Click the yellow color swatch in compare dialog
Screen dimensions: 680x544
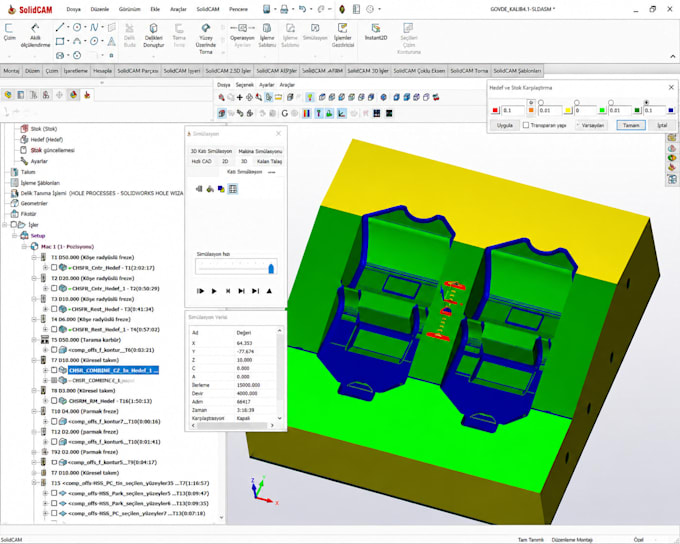[x=568, y=110]
